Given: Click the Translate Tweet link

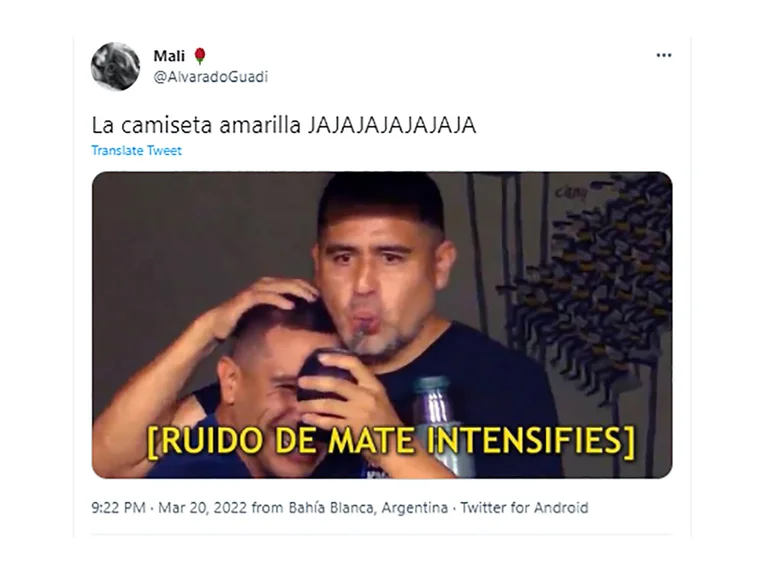Looking at the screenshot, I should [x=137, y=150].
